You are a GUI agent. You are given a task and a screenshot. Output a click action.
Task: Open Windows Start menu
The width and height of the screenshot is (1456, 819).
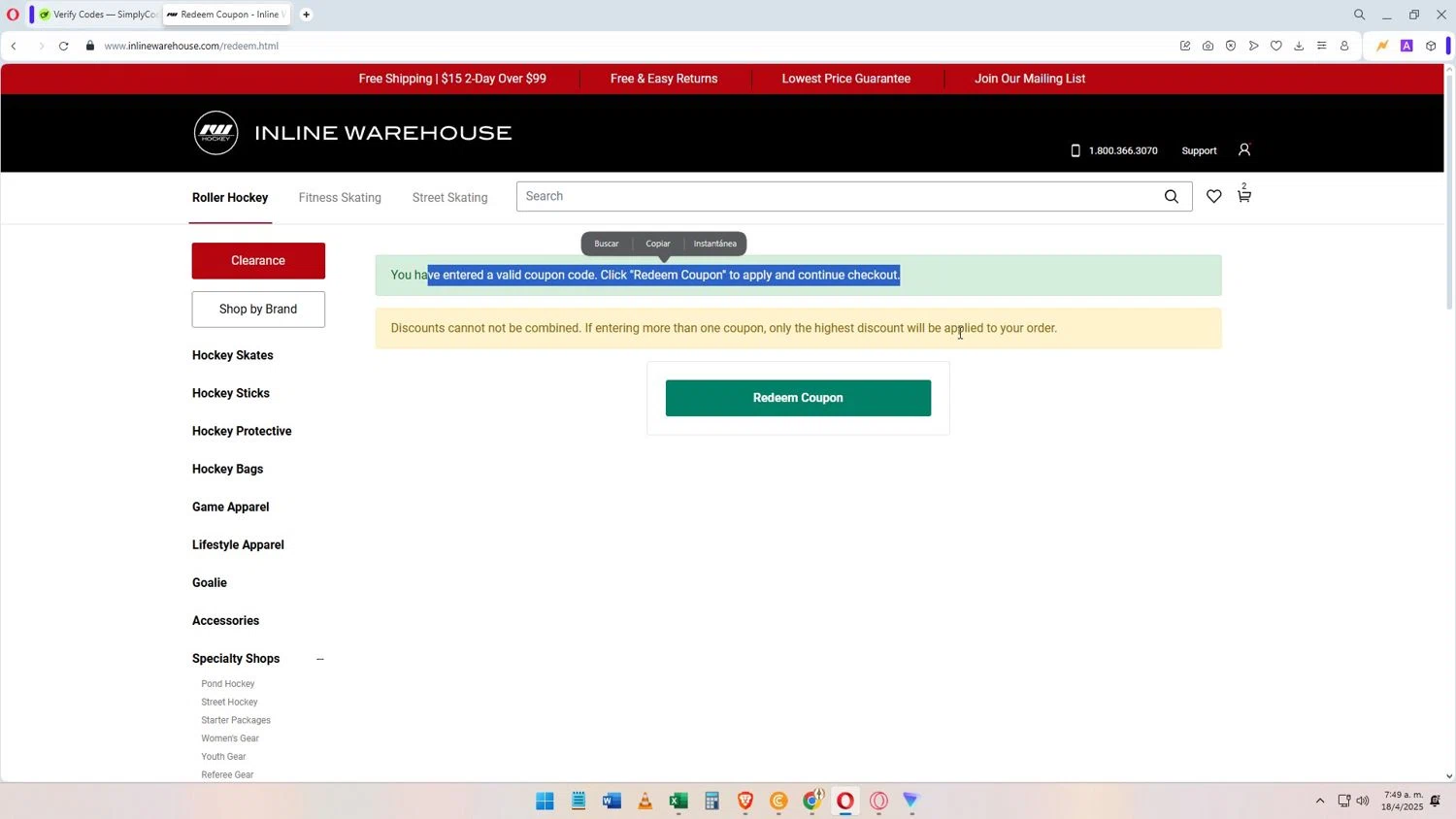(545, 801)
